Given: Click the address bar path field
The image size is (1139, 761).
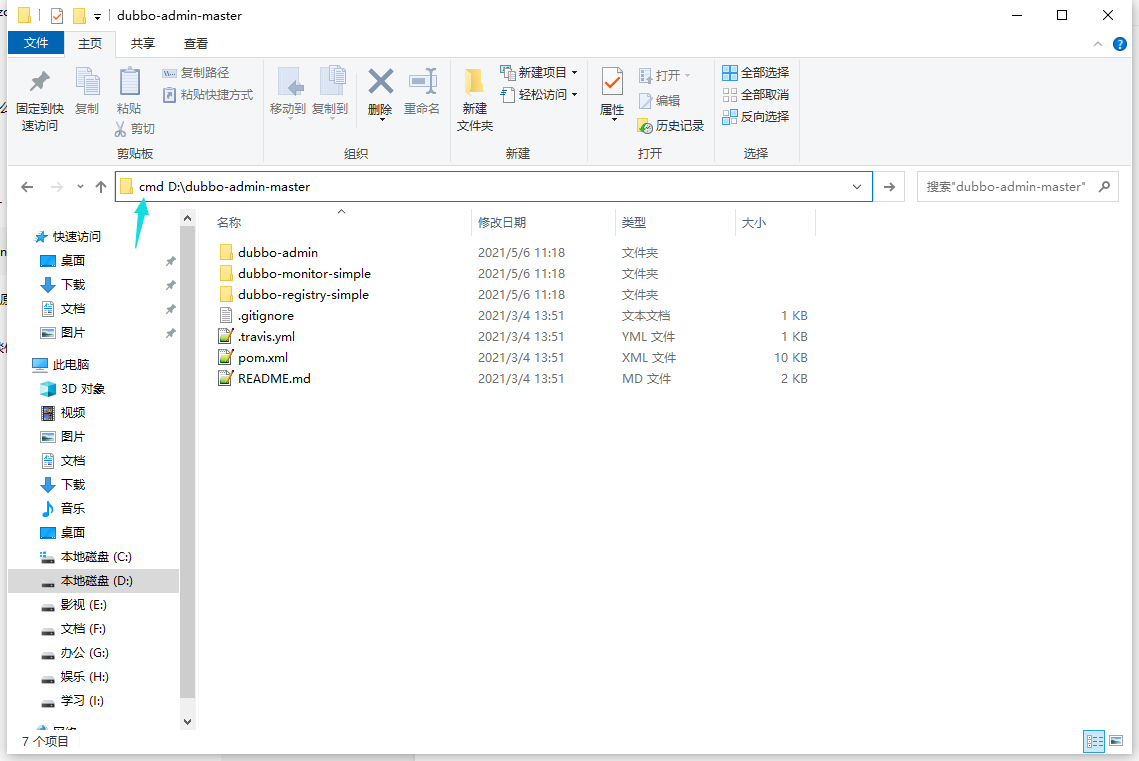Looking at the screenshot, I should pos(494,187).
